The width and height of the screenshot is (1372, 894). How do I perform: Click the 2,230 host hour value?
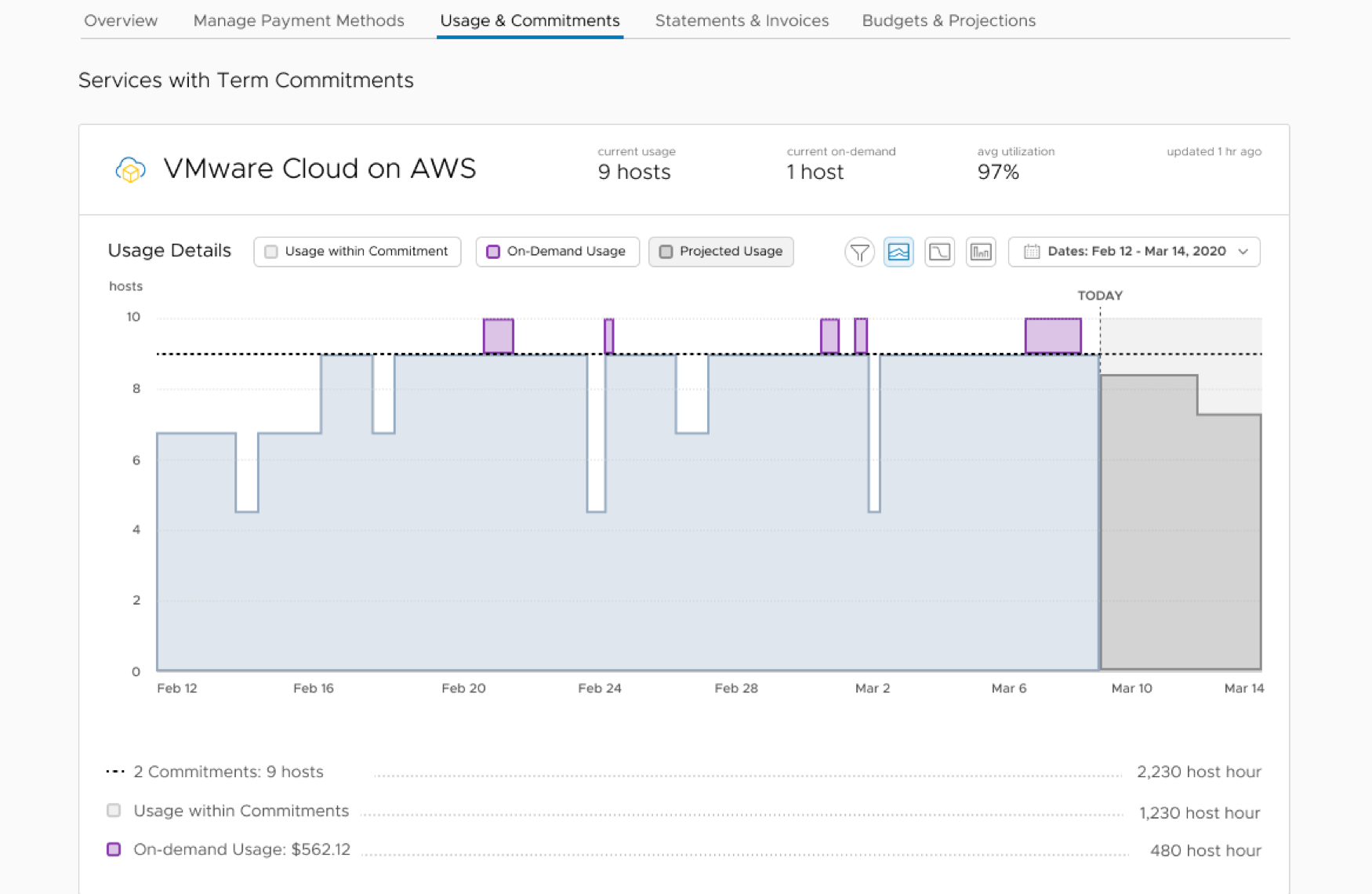point(1199,772)
